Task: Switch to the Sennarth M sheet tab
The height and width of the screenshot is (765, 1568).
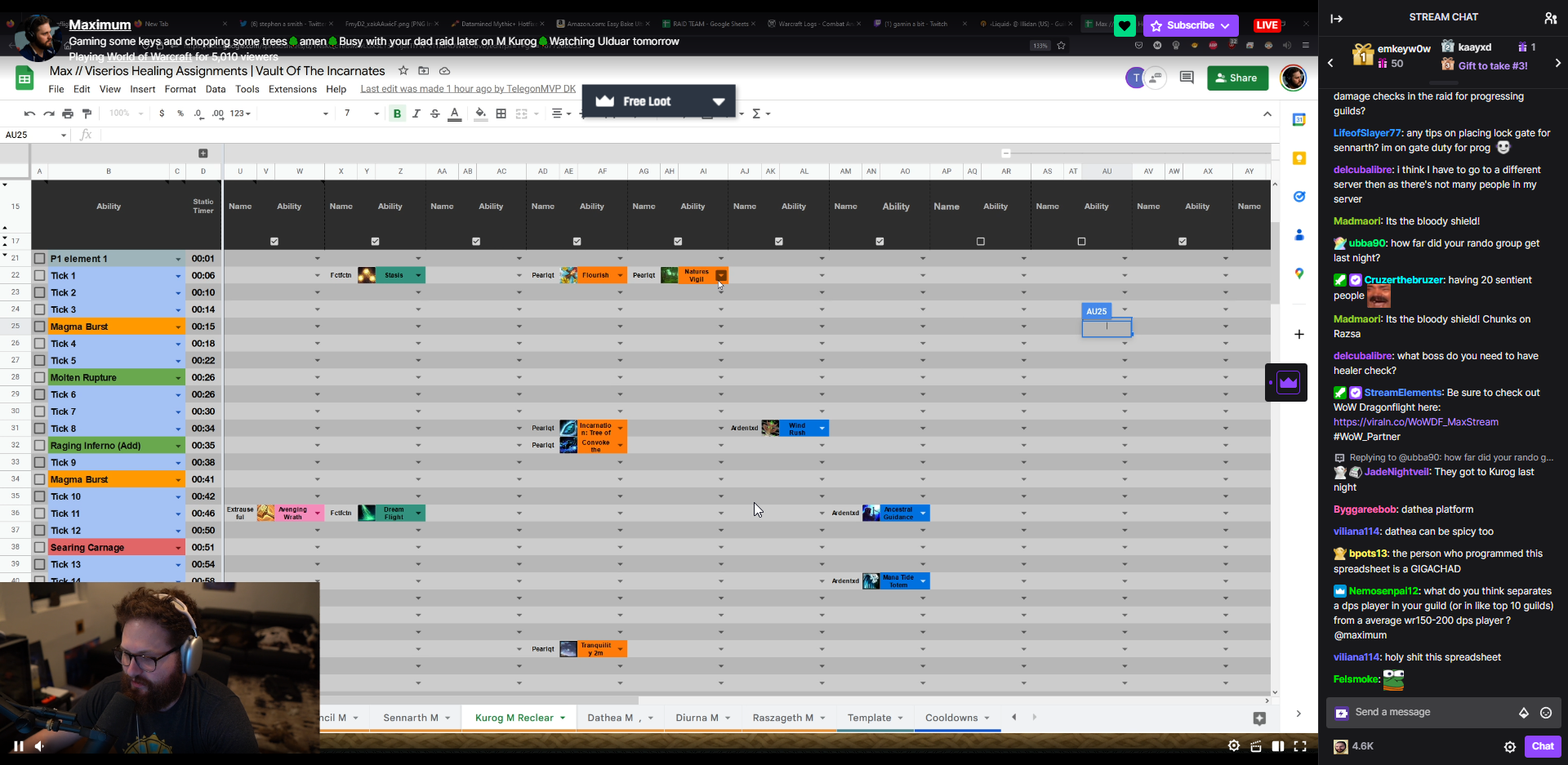Action: pyautogui.click(x=411, y=718)
